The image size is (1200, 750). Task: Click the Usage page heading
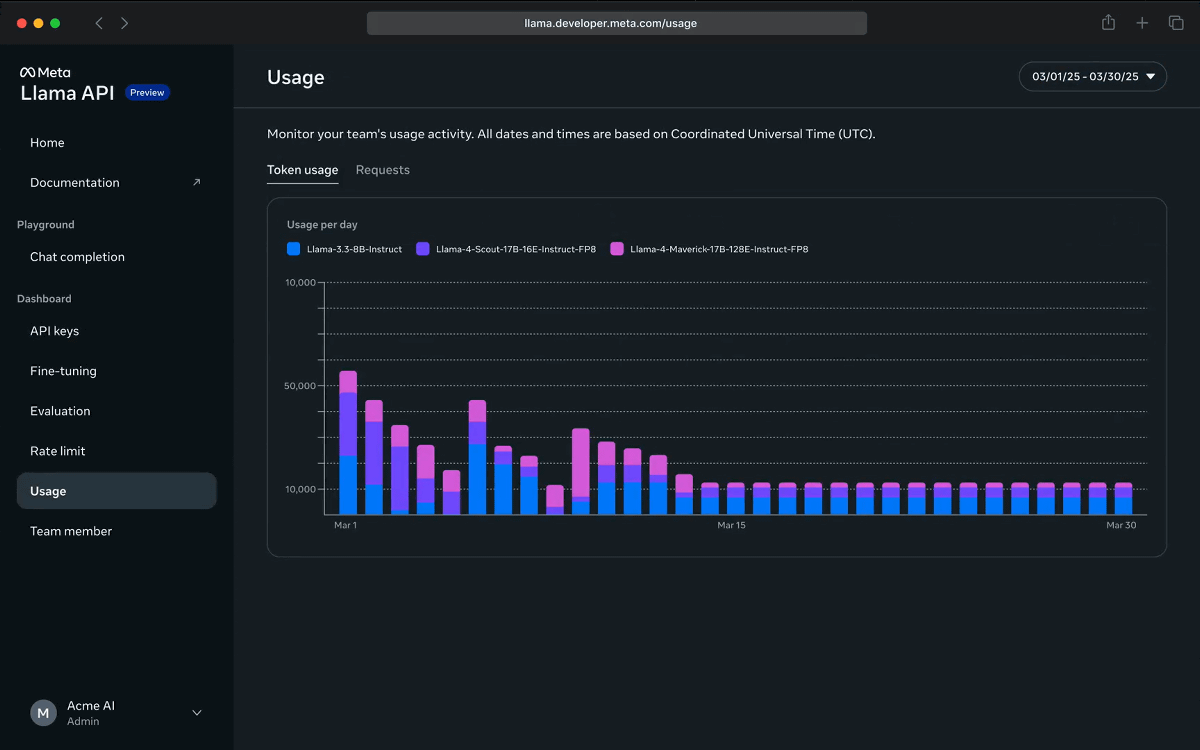click(x=296, y=77)
